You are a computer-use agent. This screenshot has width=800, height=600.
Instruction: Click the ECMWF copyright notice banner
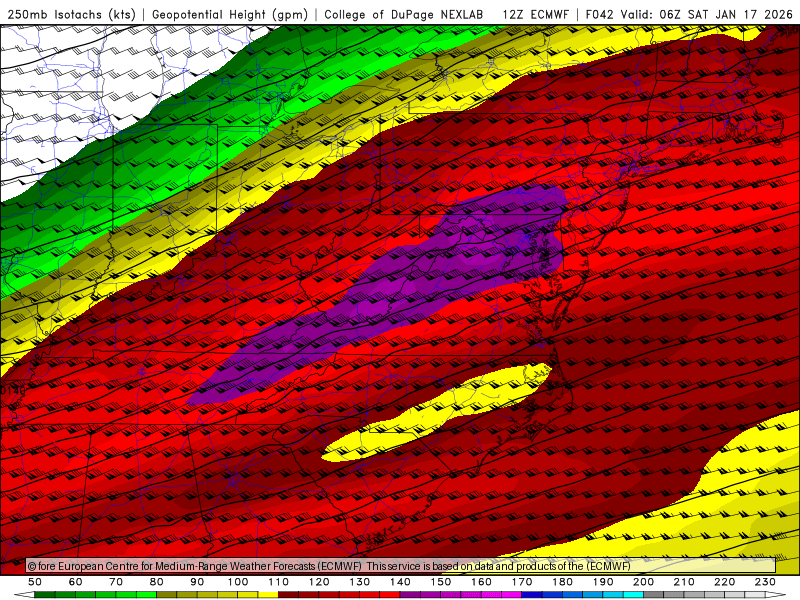click(x=401, y=566)
